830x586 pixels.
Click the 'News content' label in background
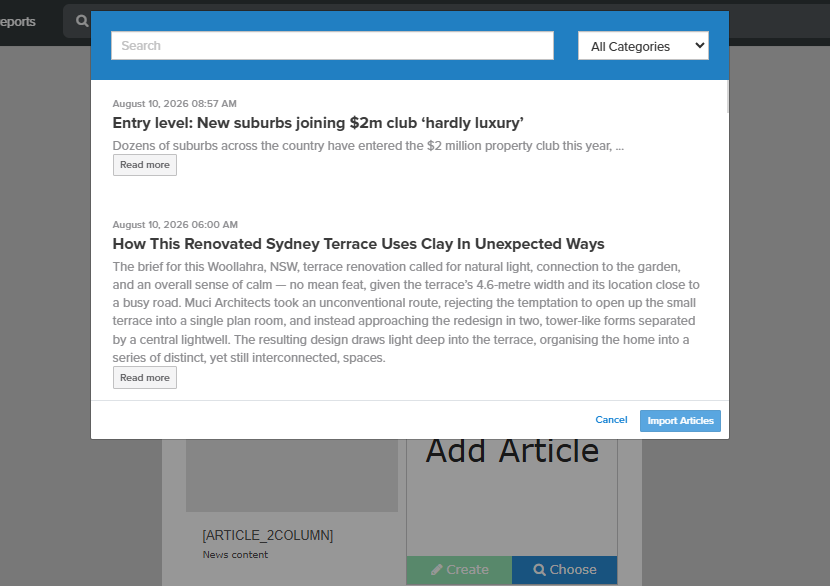coord(235,555)
